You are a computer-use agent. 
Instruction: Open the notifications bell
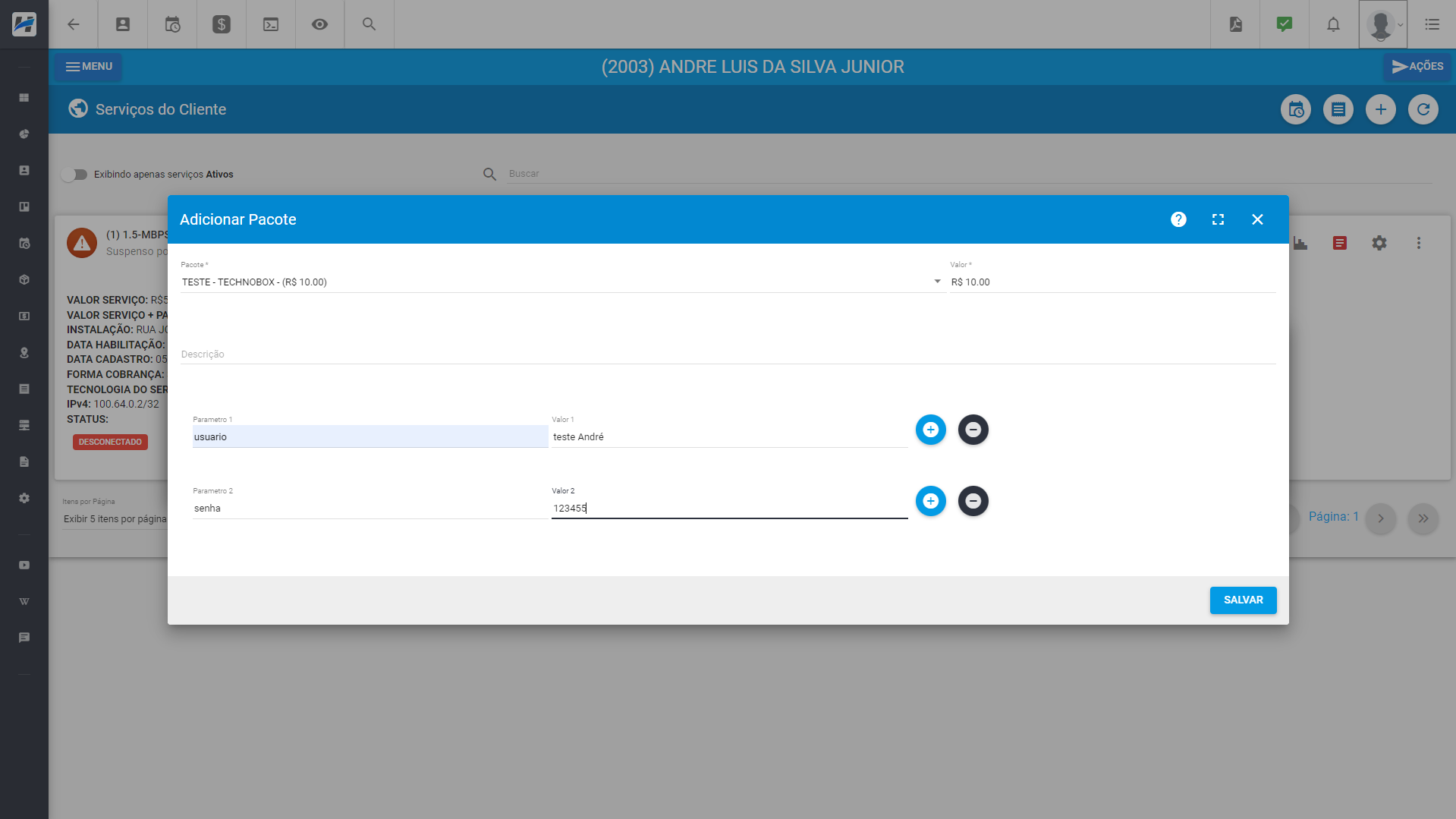1333,24
